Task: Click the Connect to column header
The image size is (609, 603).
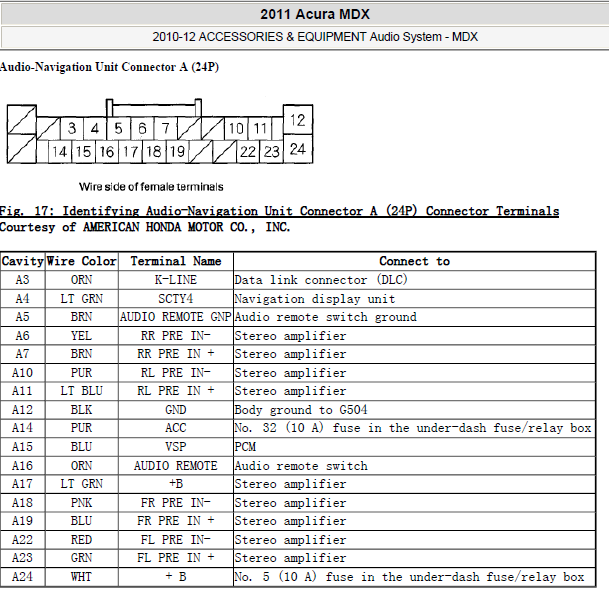Action: [x=414, y=261]
